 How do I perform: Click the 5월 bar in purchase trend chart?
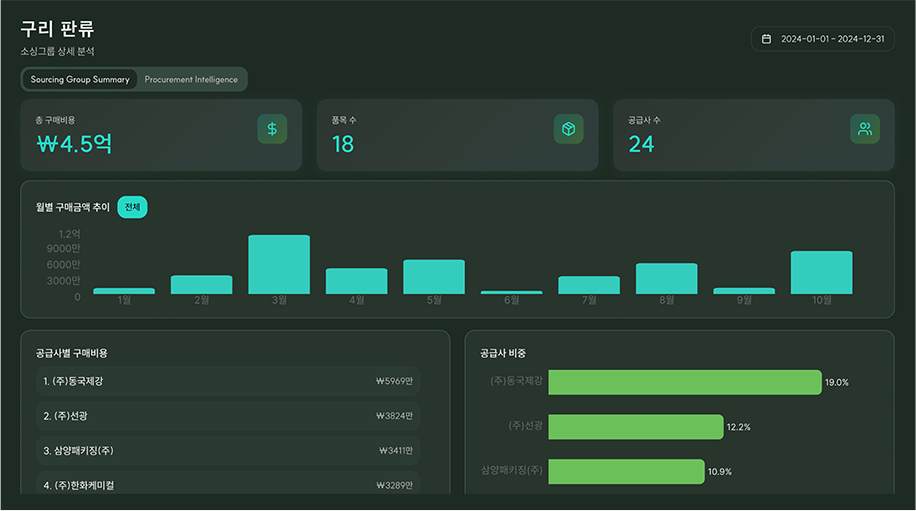[434, 277]
